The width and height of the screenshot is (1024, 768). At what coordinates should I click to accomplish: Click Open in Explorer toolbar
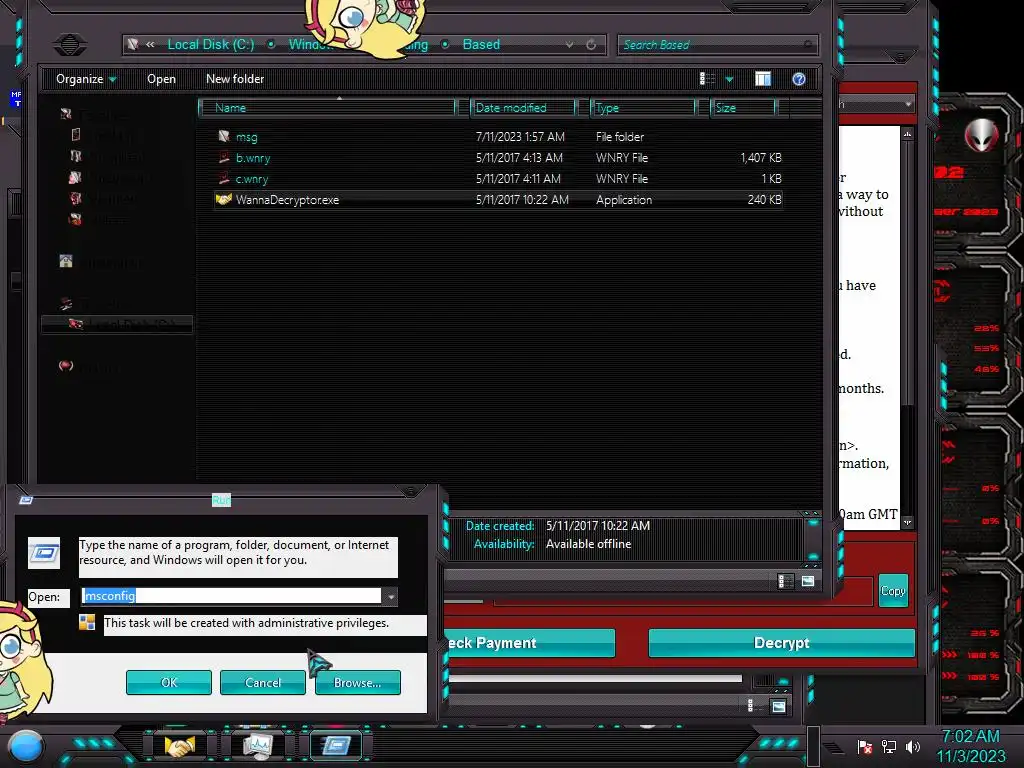161,79
